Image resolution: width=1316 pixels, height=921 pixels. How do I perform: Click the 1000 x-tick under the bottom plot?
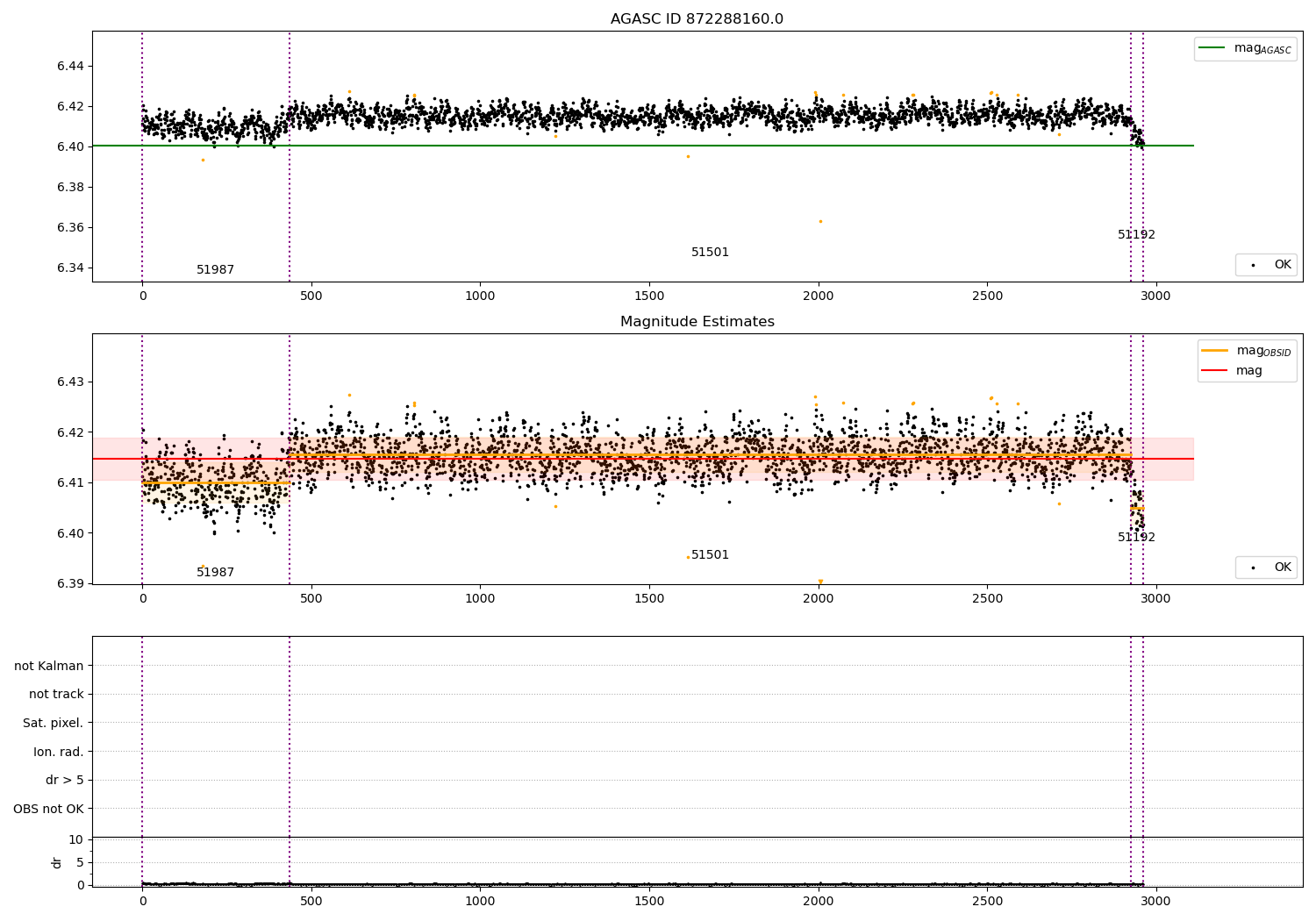(x=480, y=902)
